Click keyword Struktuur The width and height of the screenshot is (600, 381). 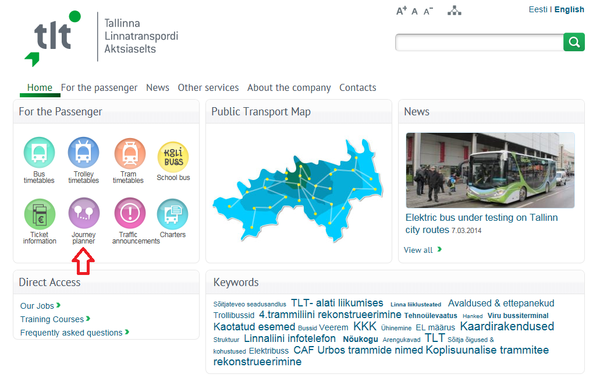point(226,340)
